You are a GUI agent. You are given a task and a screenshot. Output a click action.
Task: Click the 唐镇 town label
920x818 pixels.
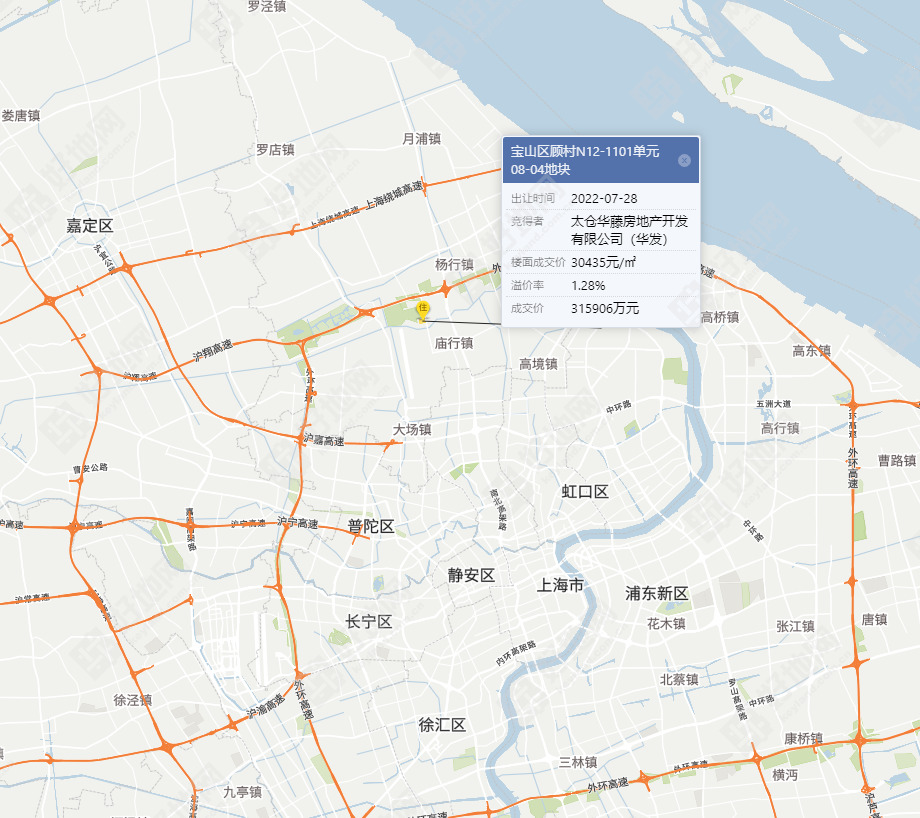point(874,620)
